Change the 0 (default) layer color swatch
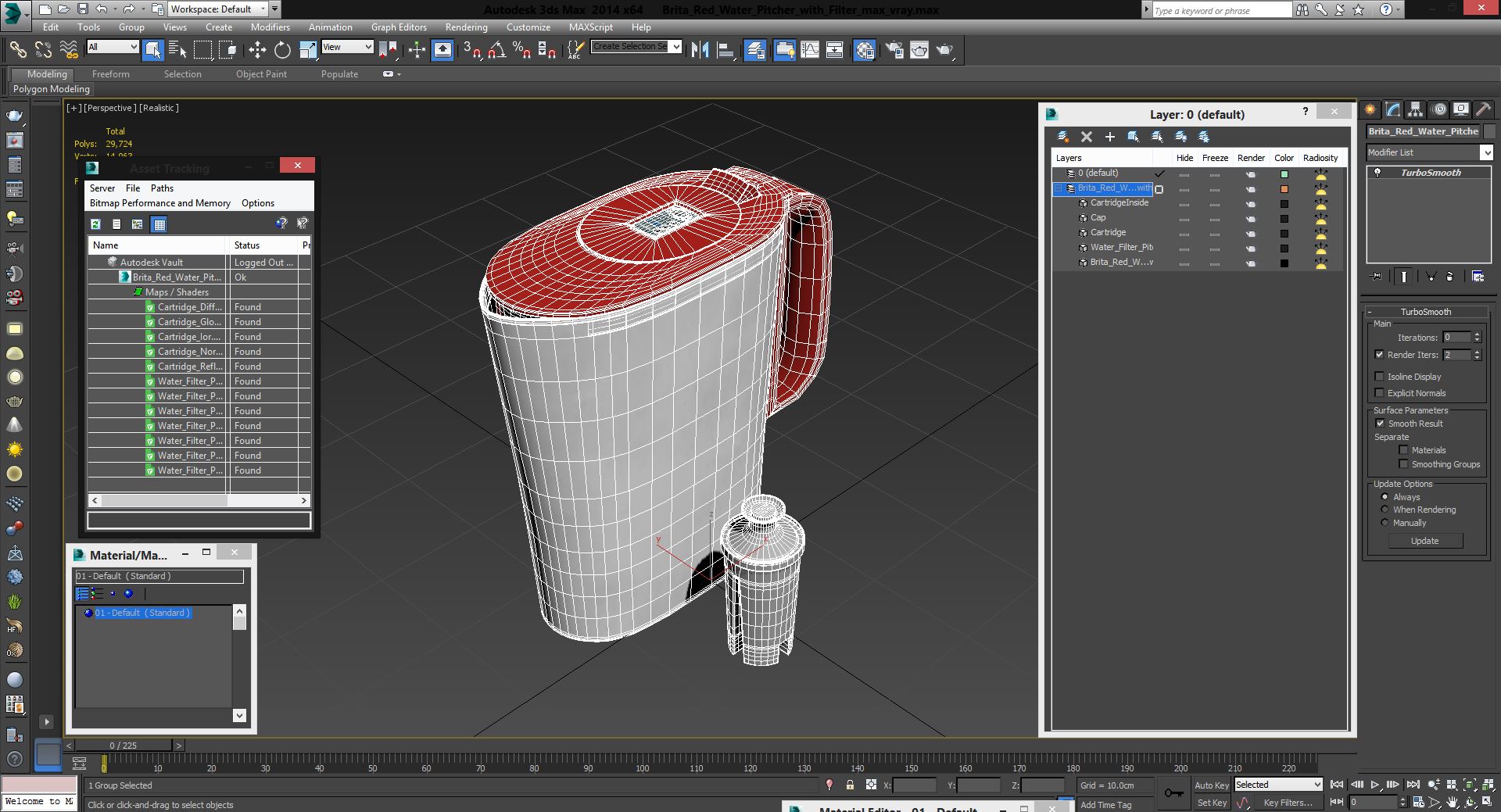 click(x=1284, y=174)
